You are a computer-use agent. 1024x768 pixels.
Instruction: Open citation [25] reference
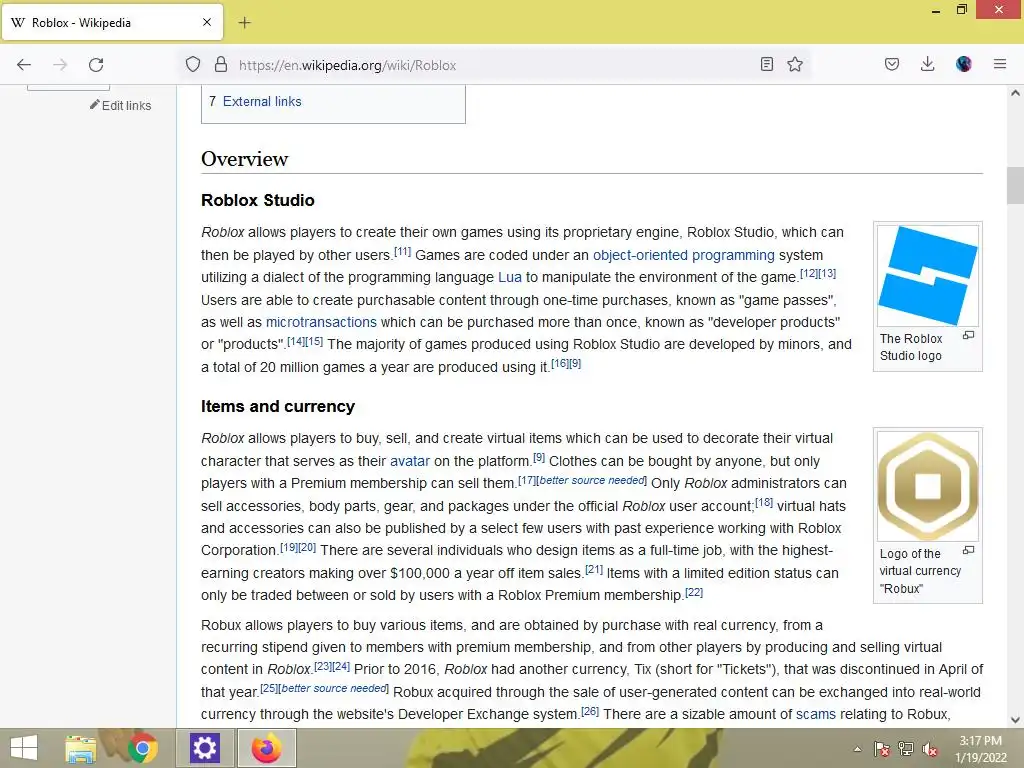click(x=268, y=688)
